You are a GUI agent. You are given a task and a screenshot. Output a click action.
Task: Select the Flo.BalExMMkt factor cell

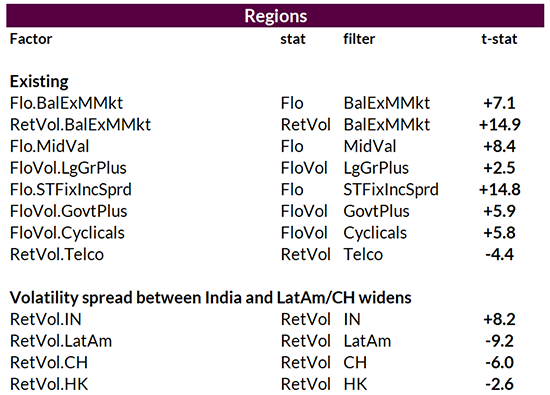pyautogui.click(x=66, y=103)
